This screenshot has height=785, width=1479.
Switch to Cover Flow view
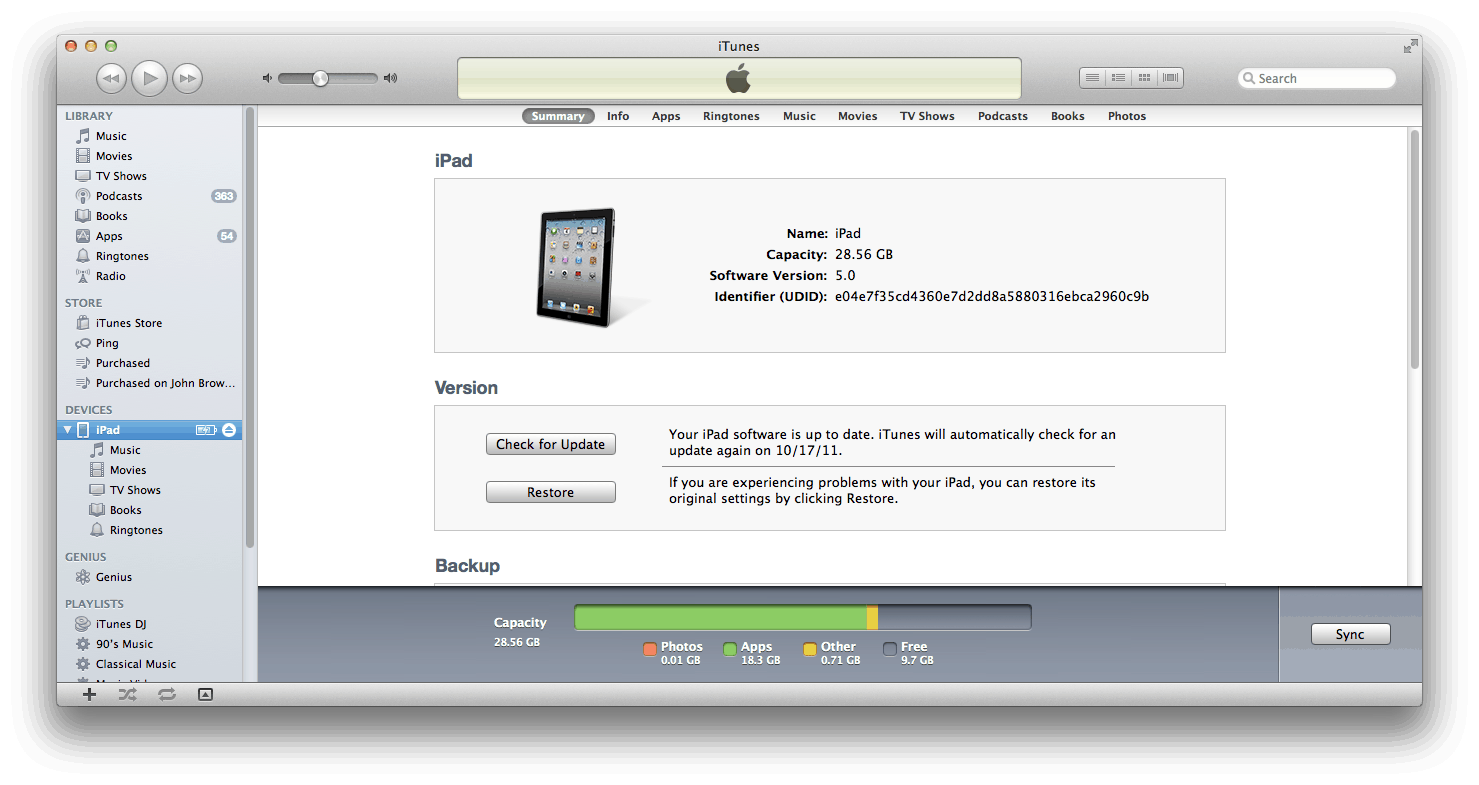(1170, 78)
